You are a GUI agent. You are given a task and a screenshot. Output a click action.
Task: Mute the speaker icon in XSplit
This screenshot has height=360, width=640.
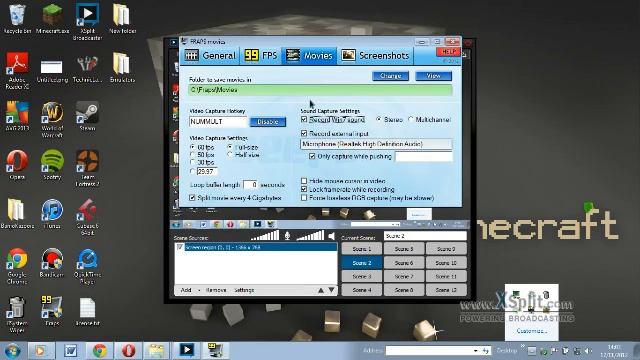point(331,236)
